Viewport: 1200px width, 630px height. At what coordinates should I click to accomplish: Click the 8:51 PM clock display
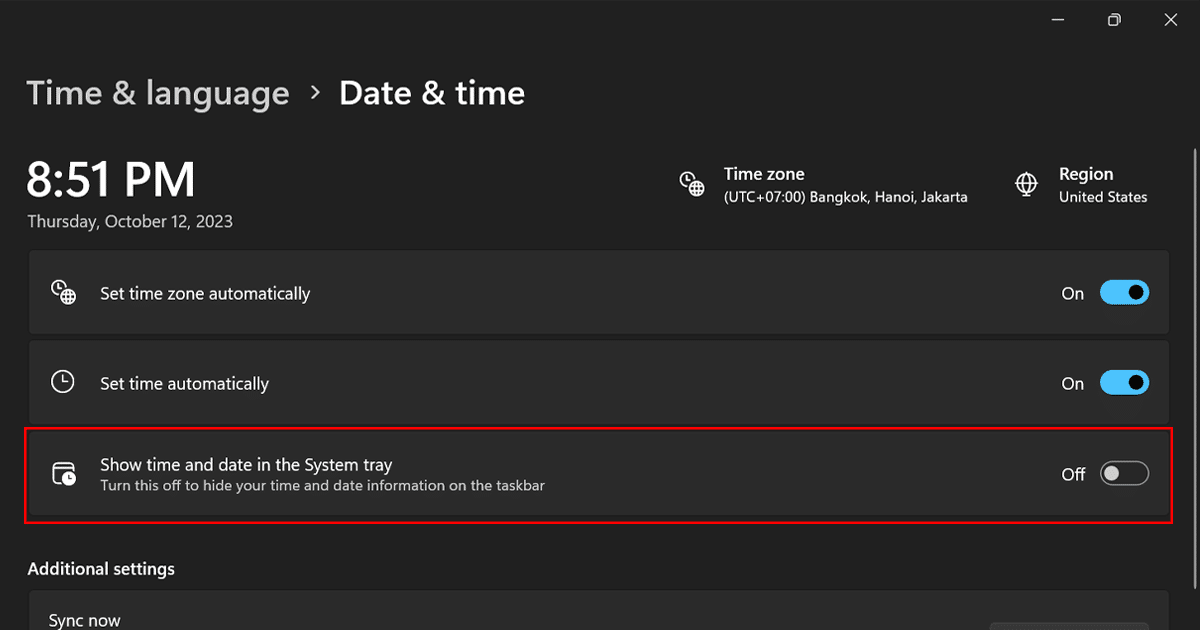111,180
